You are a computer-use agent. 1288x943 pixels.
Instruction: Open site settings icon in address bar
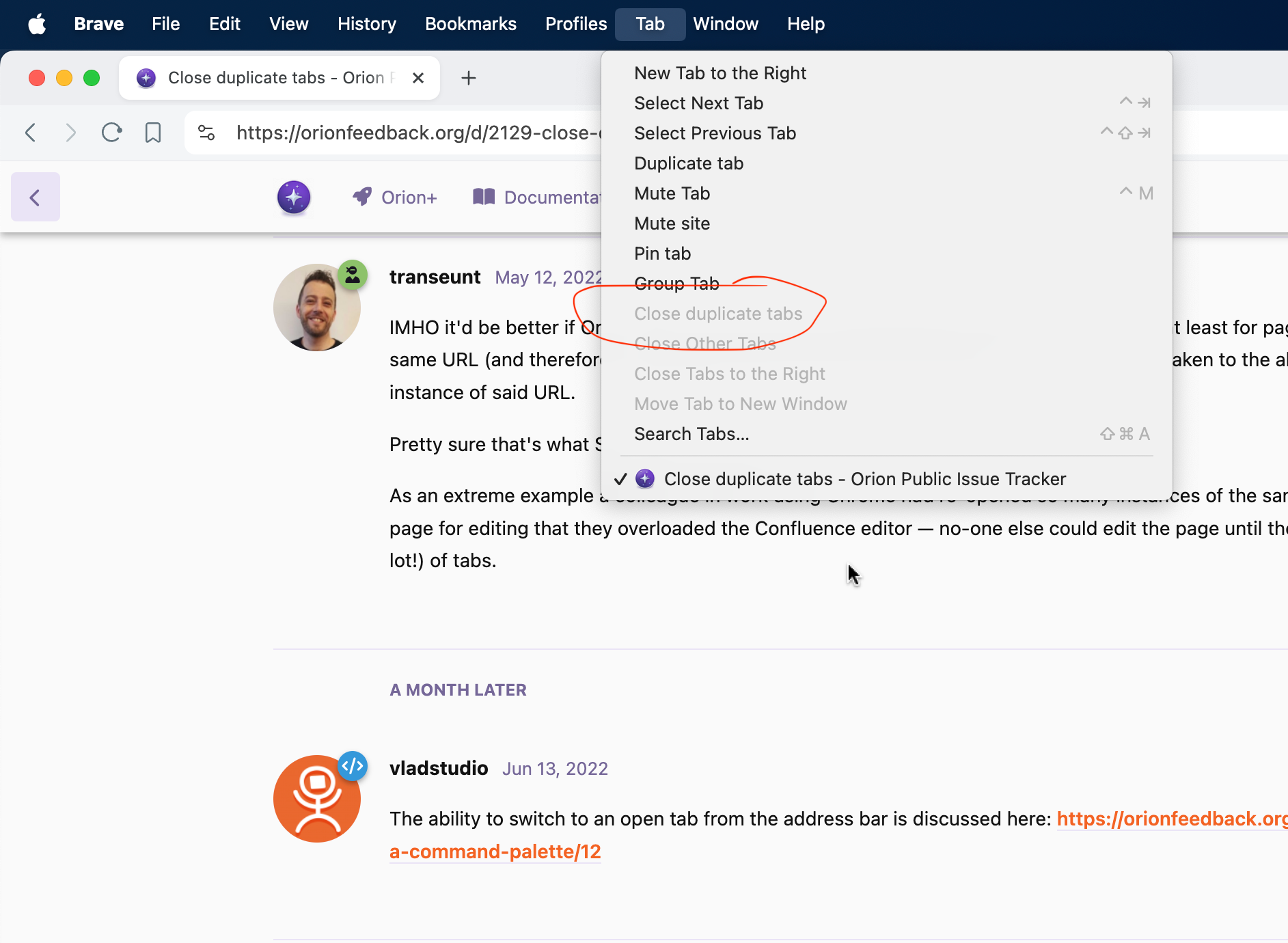pyautogui.click(x=206, y=133)
